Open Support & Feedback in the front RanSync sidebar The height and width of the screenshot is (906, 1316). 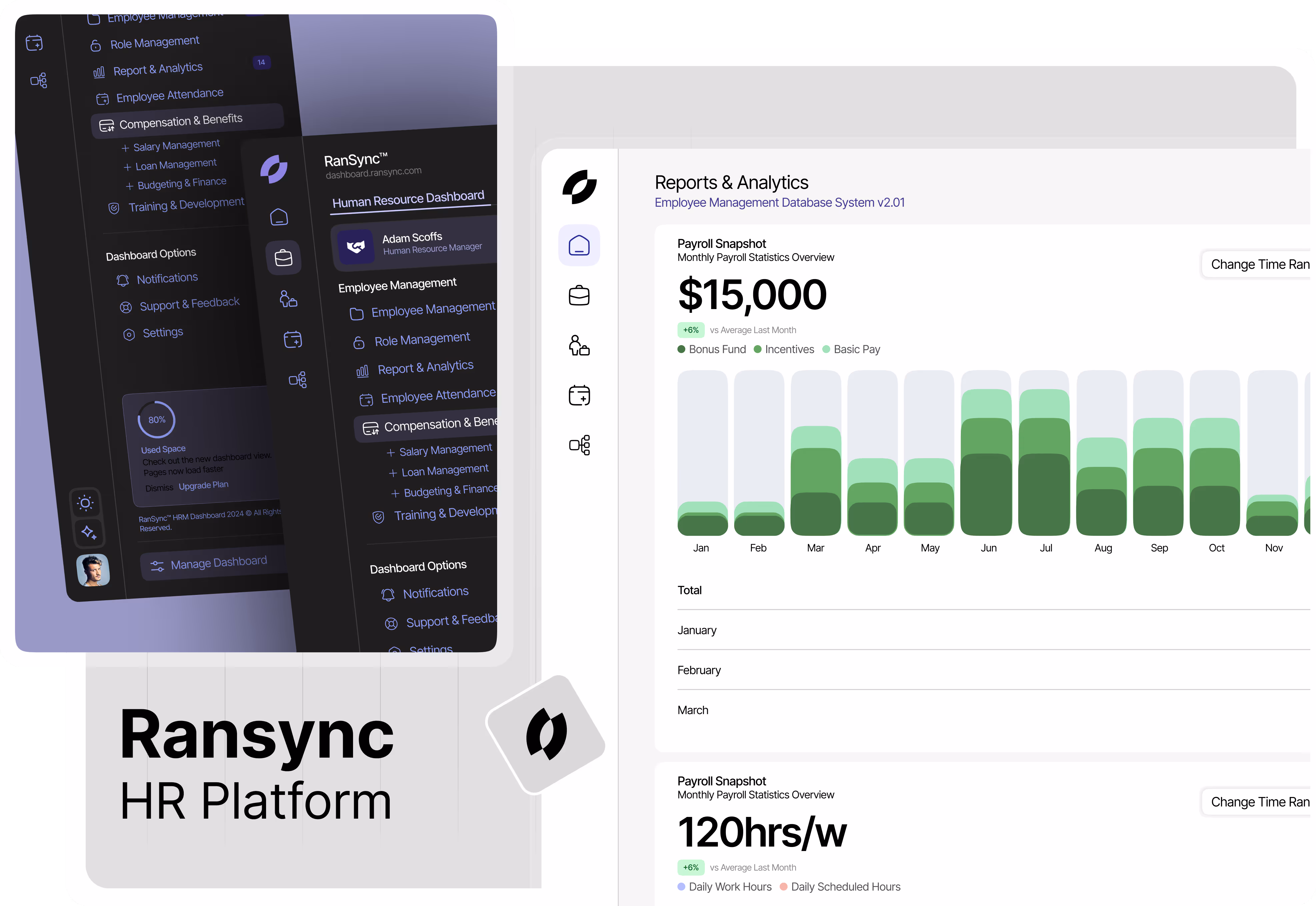pos(441,621)
